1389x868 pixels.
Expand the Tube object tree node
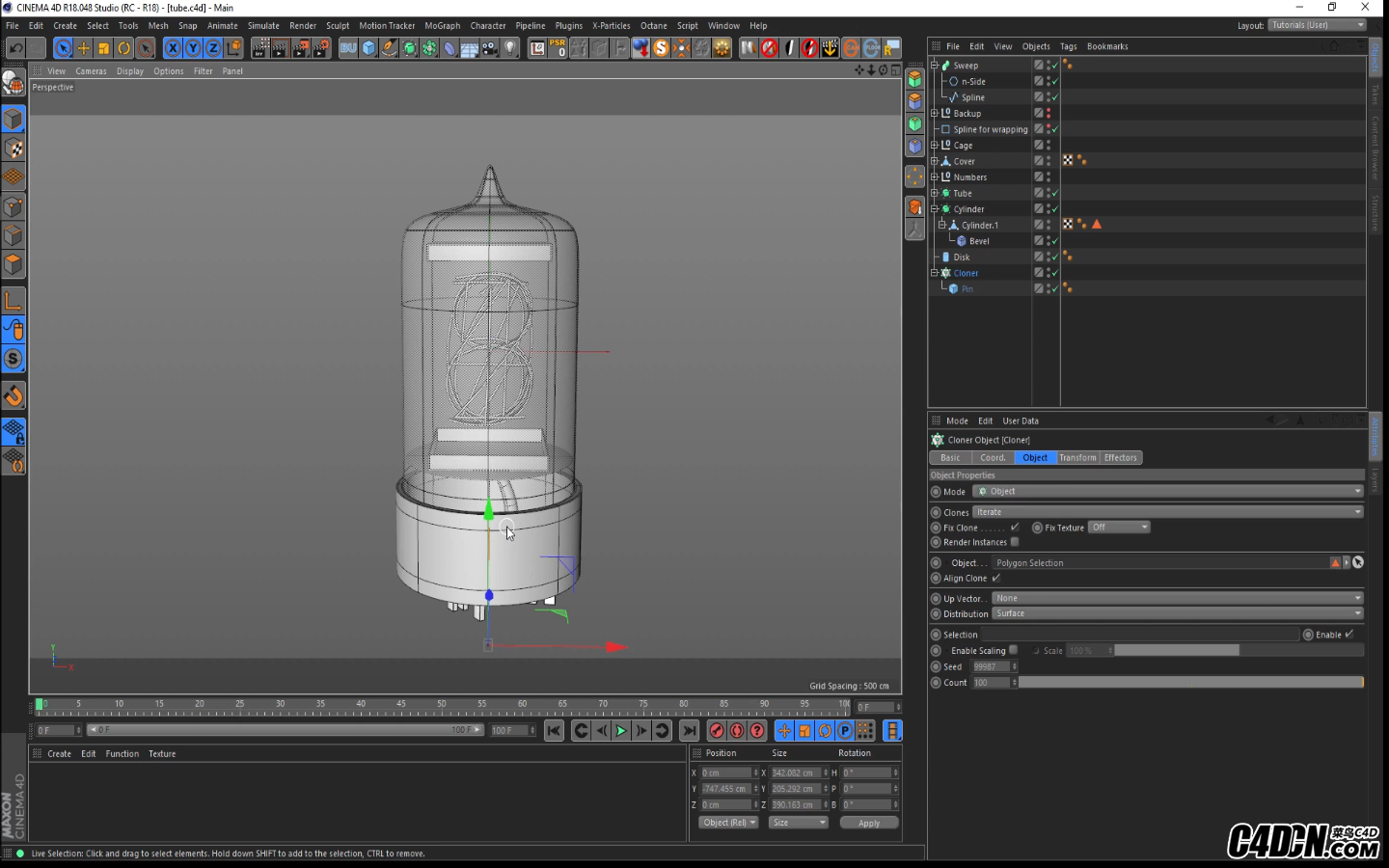point(934,193)
